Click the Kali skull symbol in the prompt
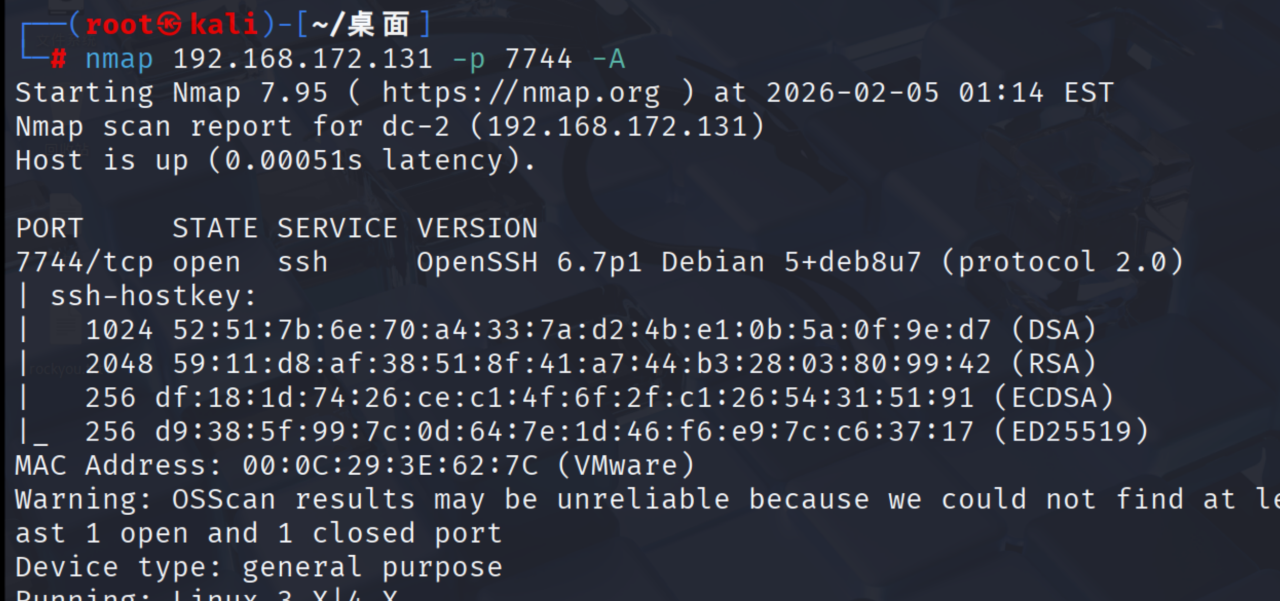 [172, 25]
